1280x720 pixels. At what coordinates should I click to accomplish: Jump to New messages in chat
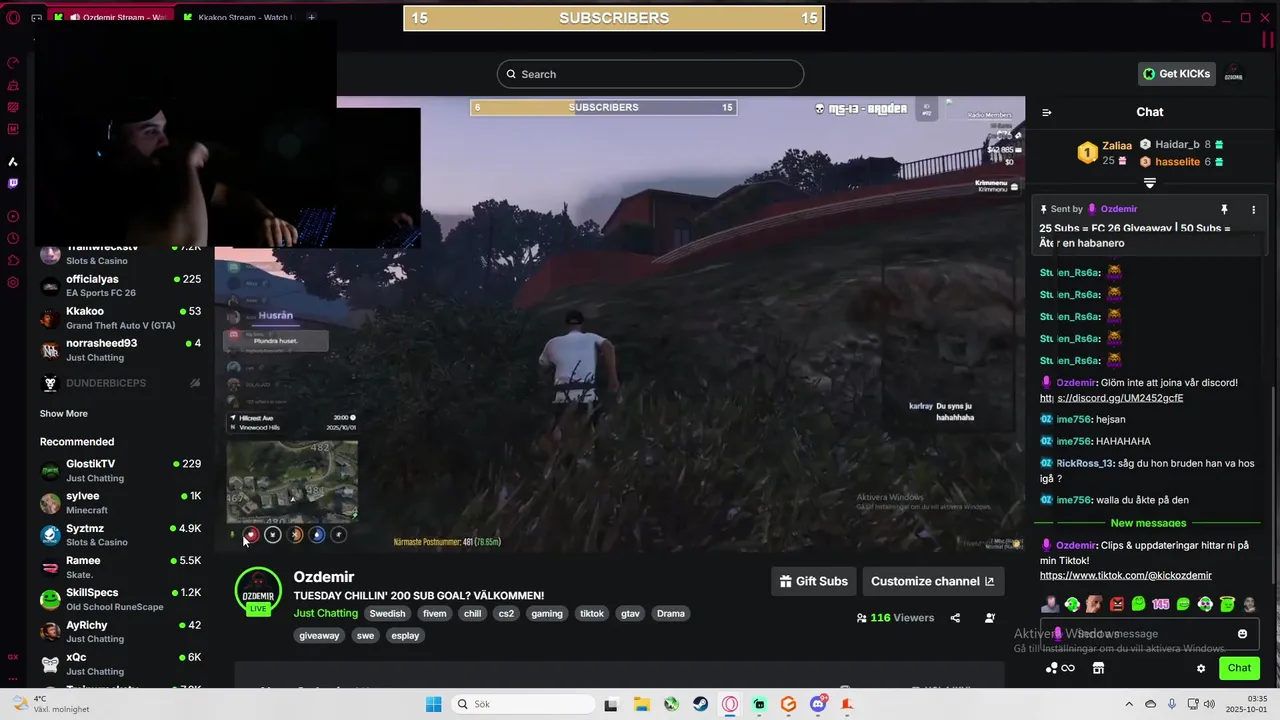(x=1148, y=523)
